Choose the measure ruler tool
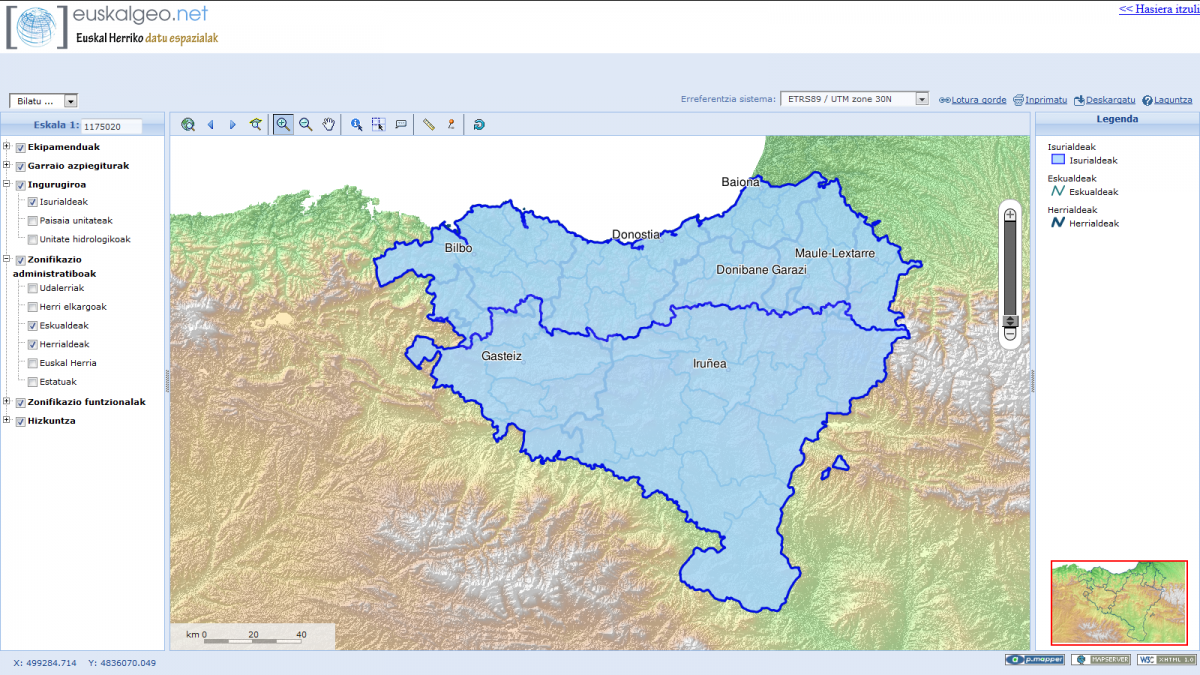This screenshot has height=675, width=1200. (429, 125)
